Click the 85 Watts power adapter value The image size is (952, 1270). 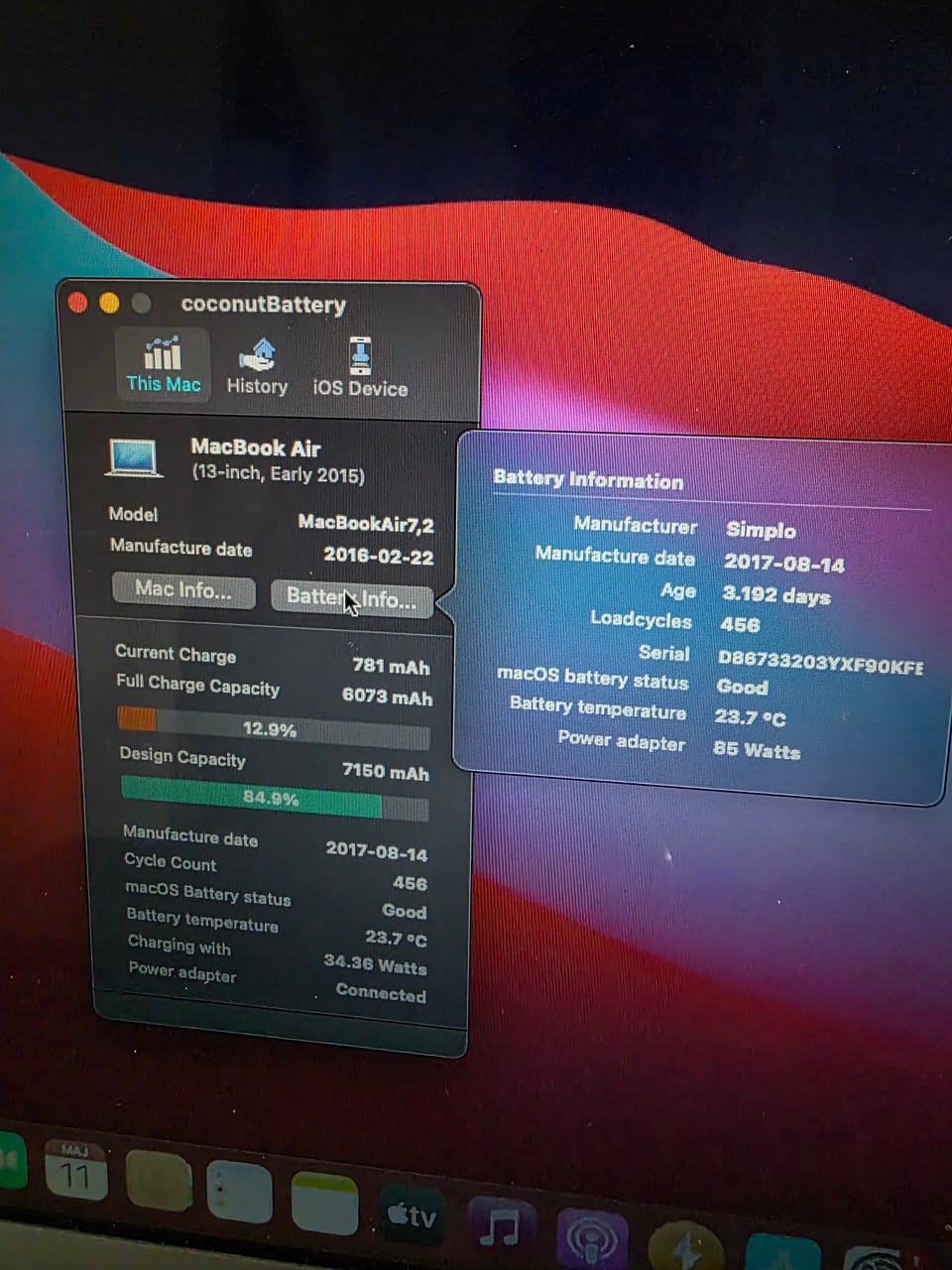(x=757, y=749)
